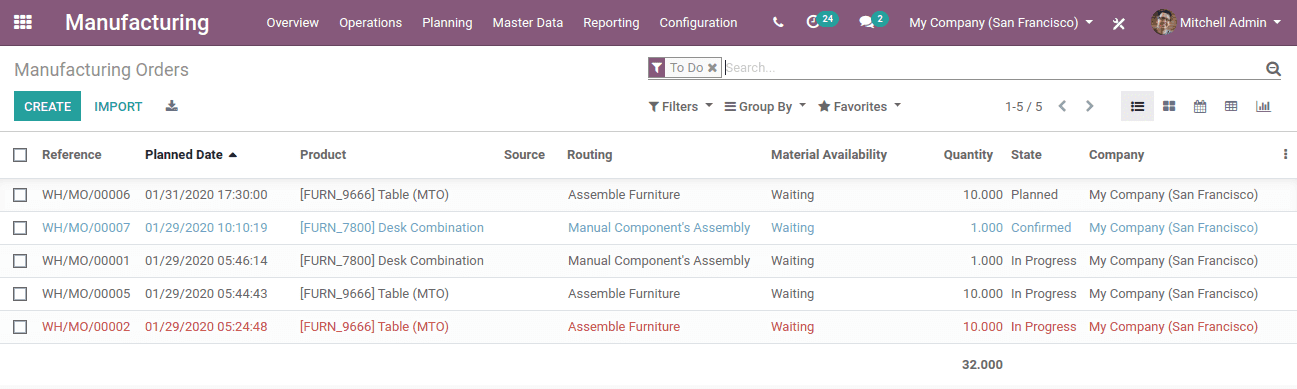The width and height of the screenshot is (1297, 389).
Task: Click date 01/31/2020 17:30:00
Action: click(206, 195)
